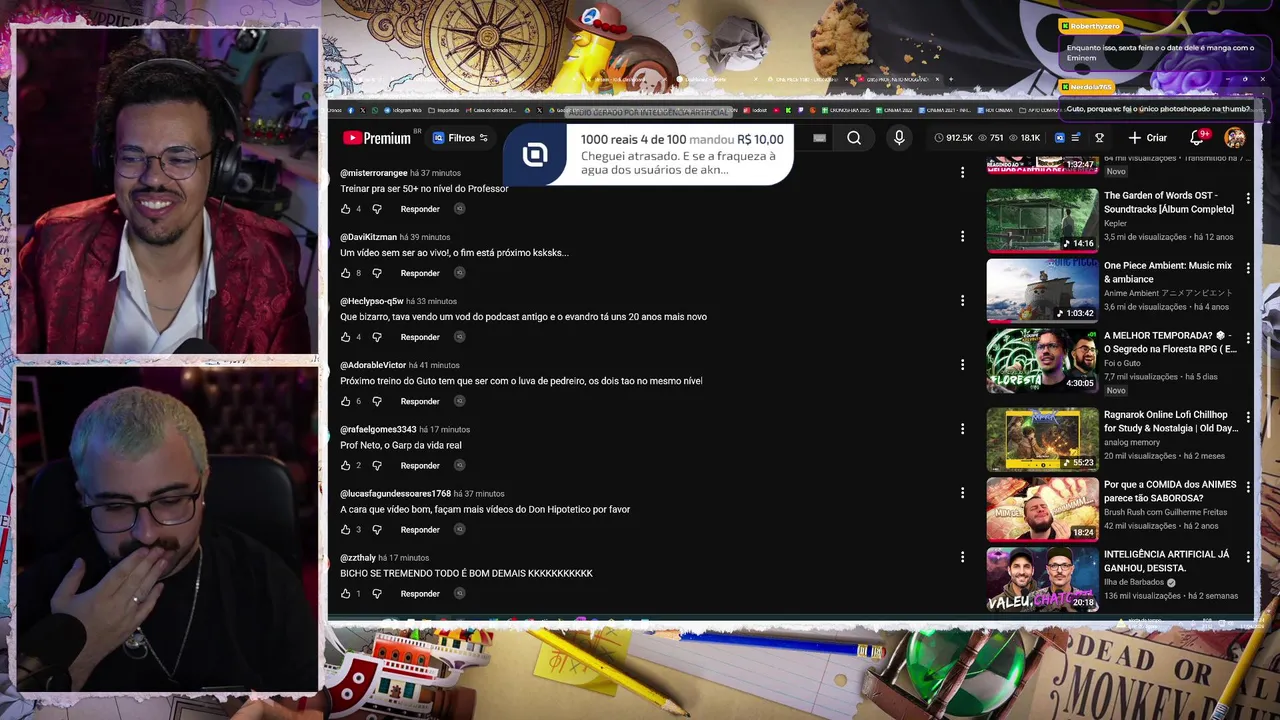Open Inteligência Artificial Já Ganhou thumbnail

[x=1042, y=578]
